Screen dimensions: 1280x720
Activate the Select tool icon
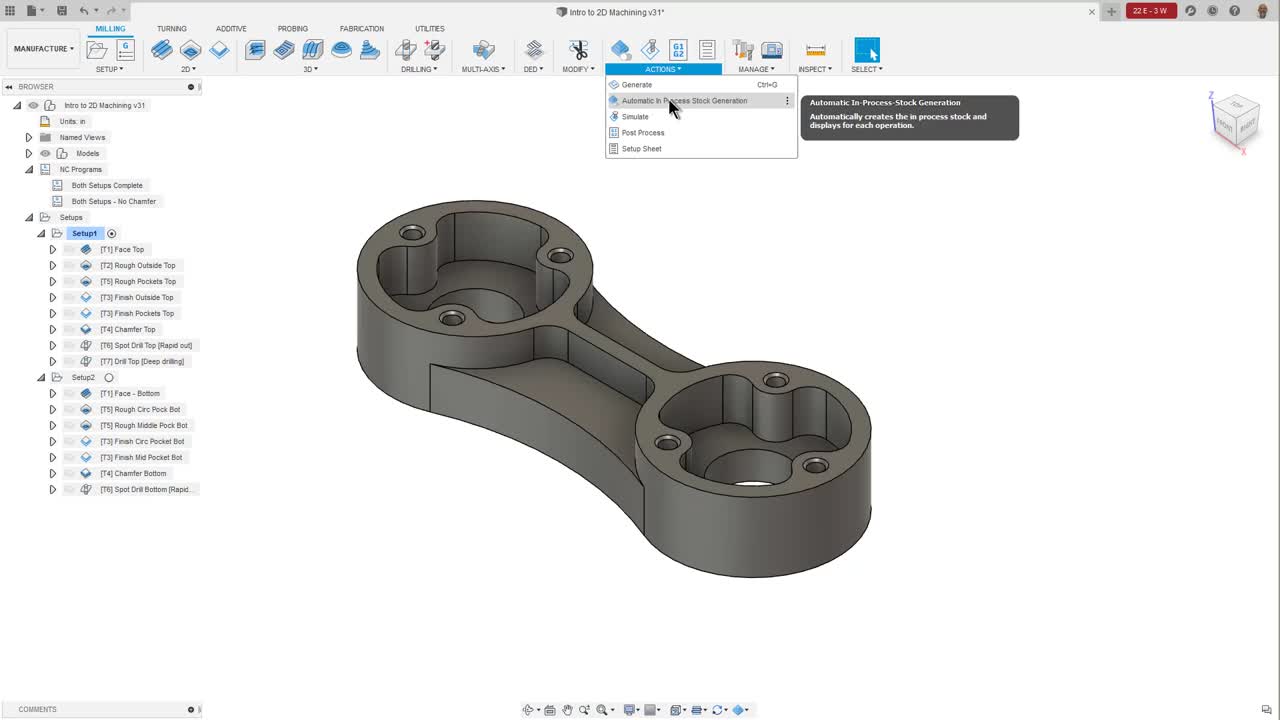coord(867,49)
